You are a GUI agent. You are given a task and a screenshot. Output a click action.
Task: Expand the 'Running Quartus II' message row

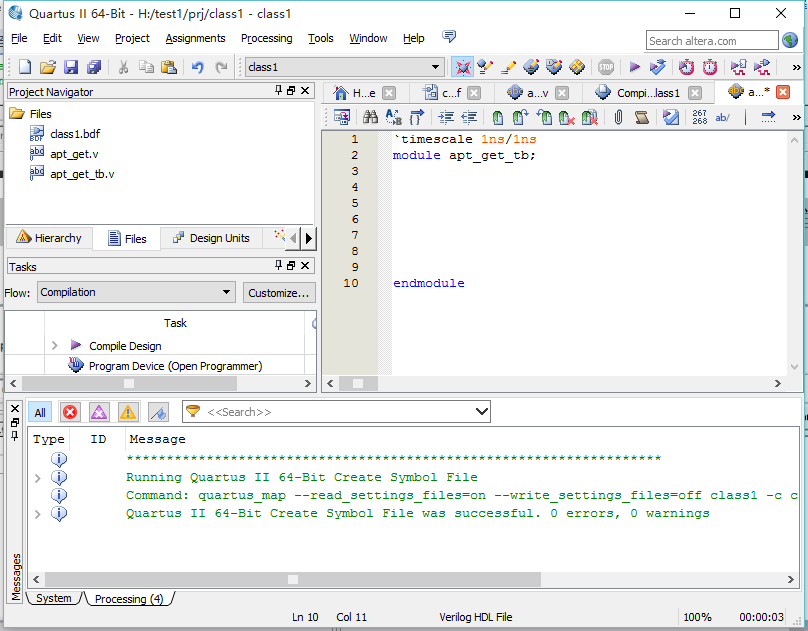[x=38, y=478]
